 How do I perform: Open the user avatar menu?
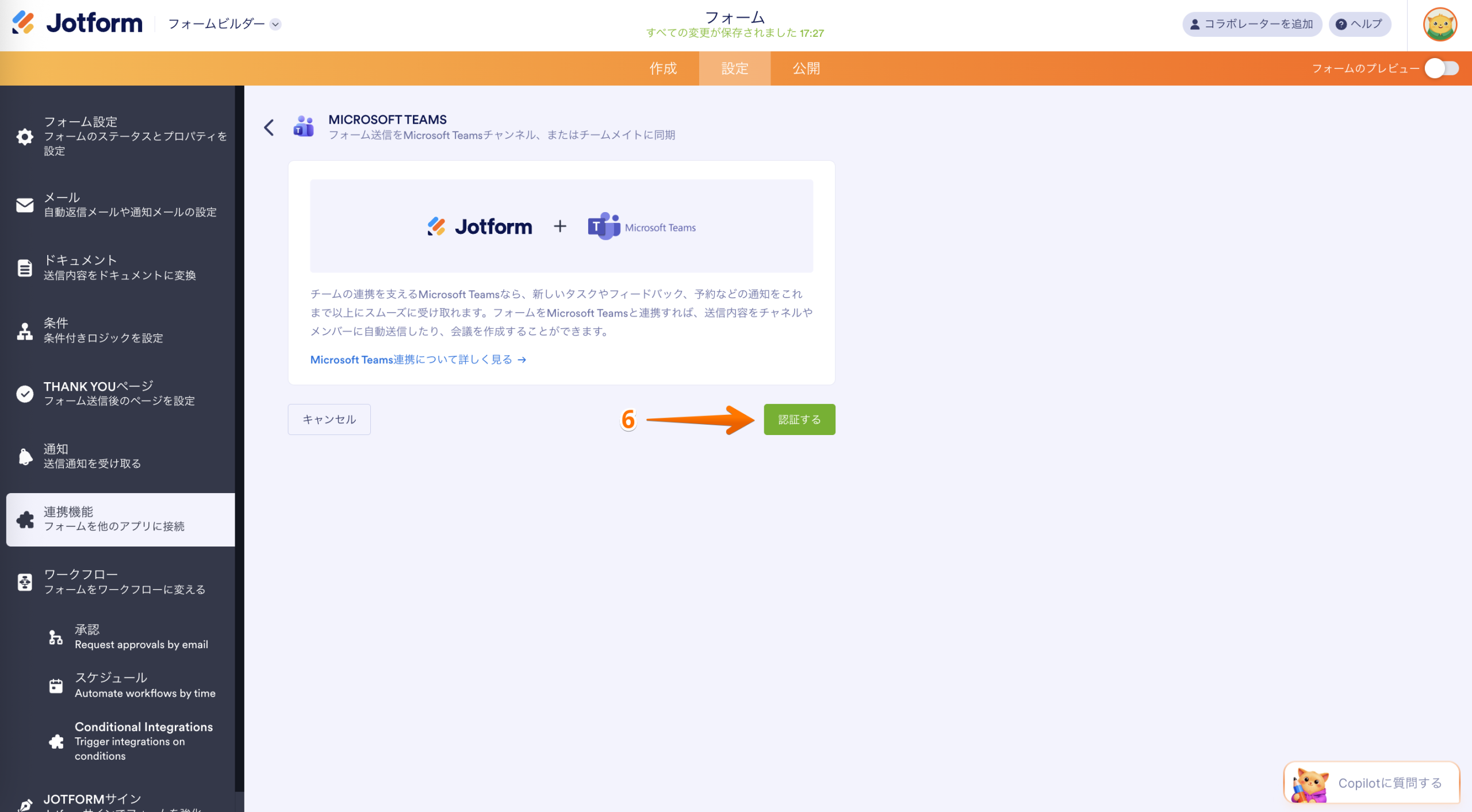tap(1440, 25)
